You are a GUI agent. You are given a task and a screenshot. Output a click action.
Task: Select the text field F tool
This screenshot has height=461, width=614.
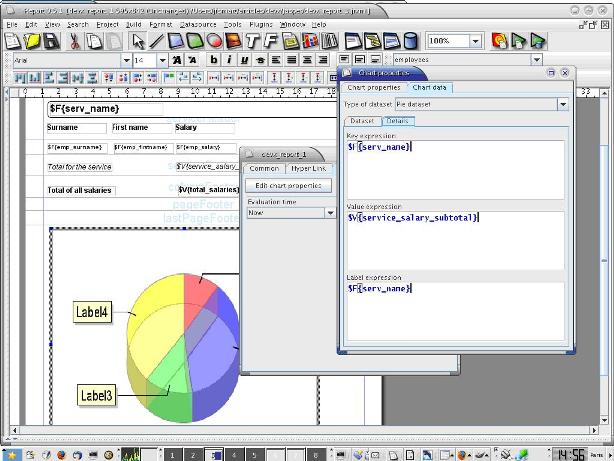(270, 41)
